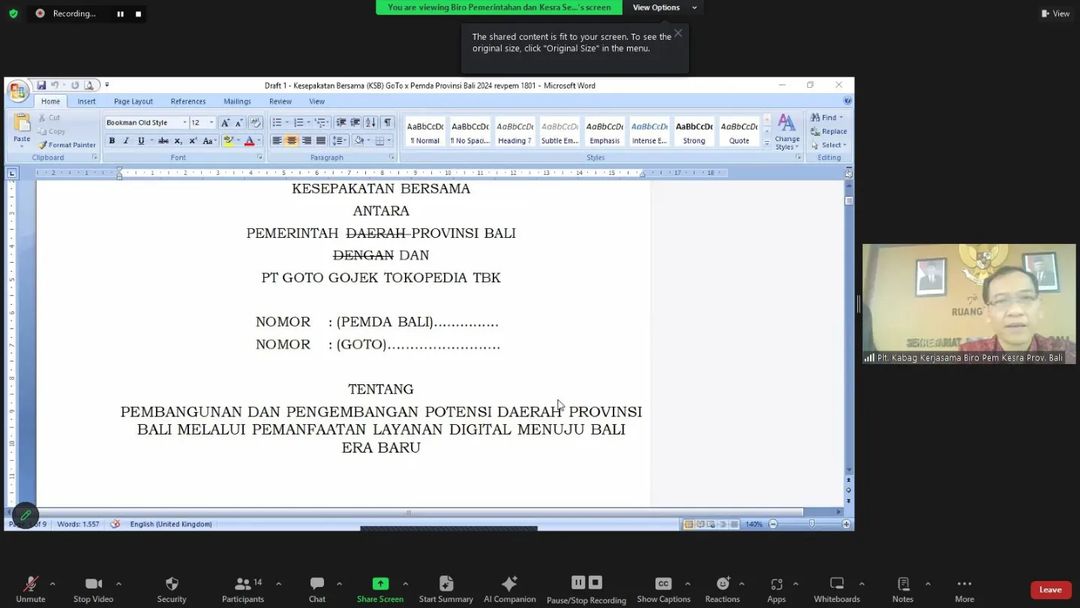Close the shared content notification

[x=678, y=33]
